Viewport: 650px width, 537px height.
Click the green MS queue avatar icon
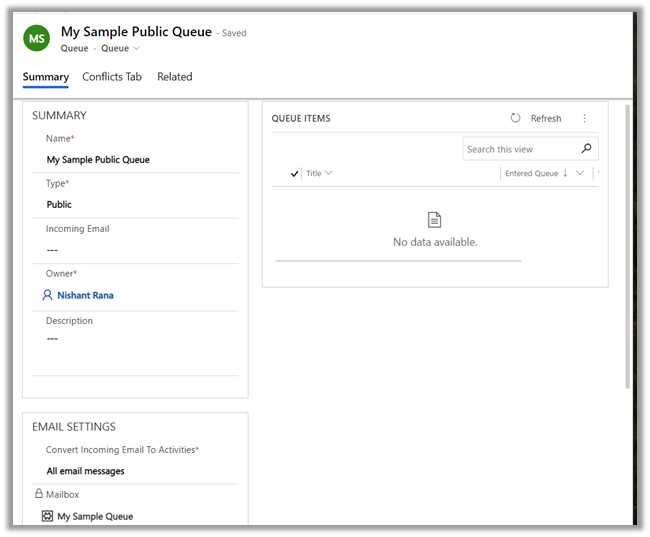point(37,39)
